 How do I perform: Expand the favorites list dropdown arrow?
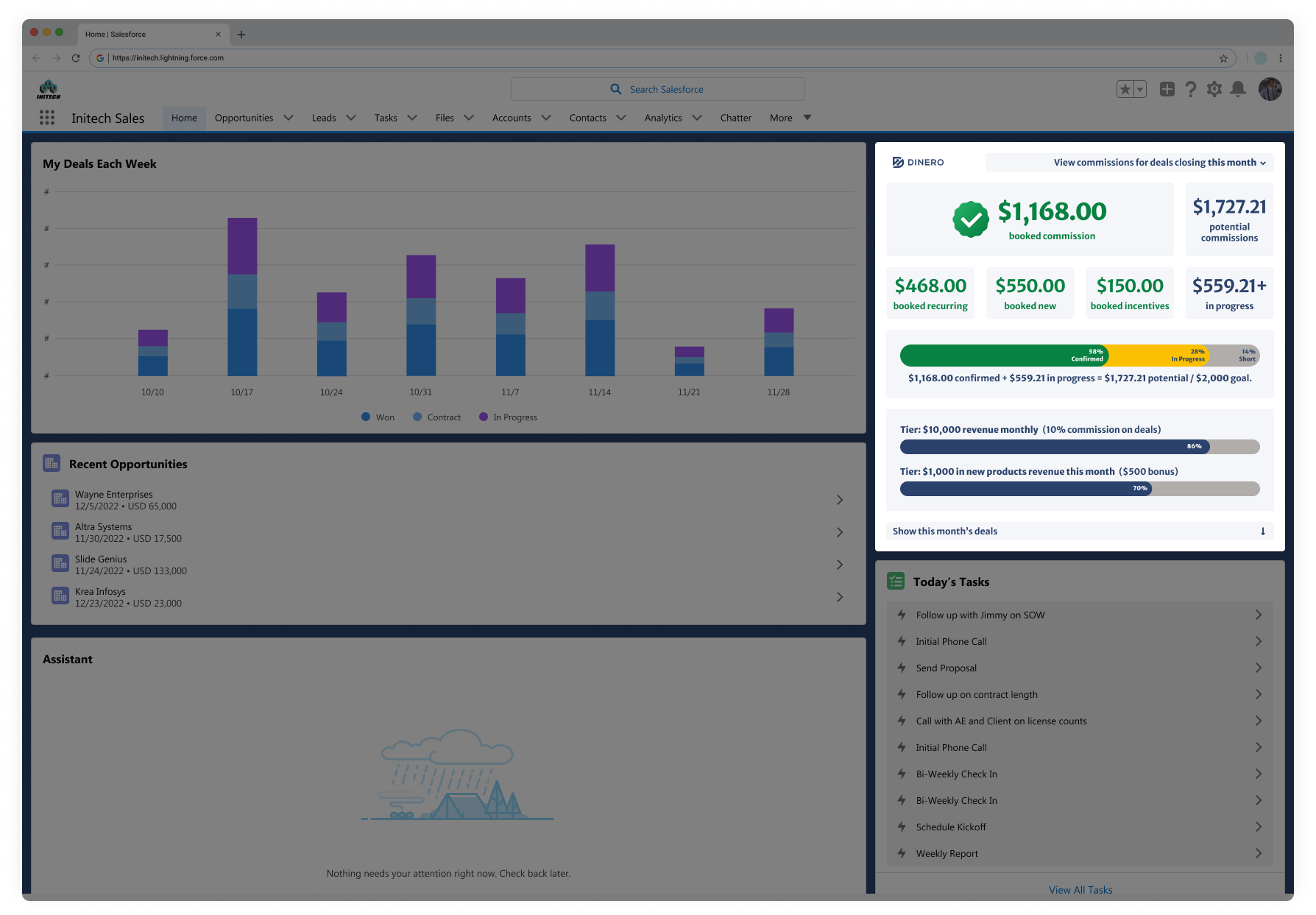pos(1140,89)
